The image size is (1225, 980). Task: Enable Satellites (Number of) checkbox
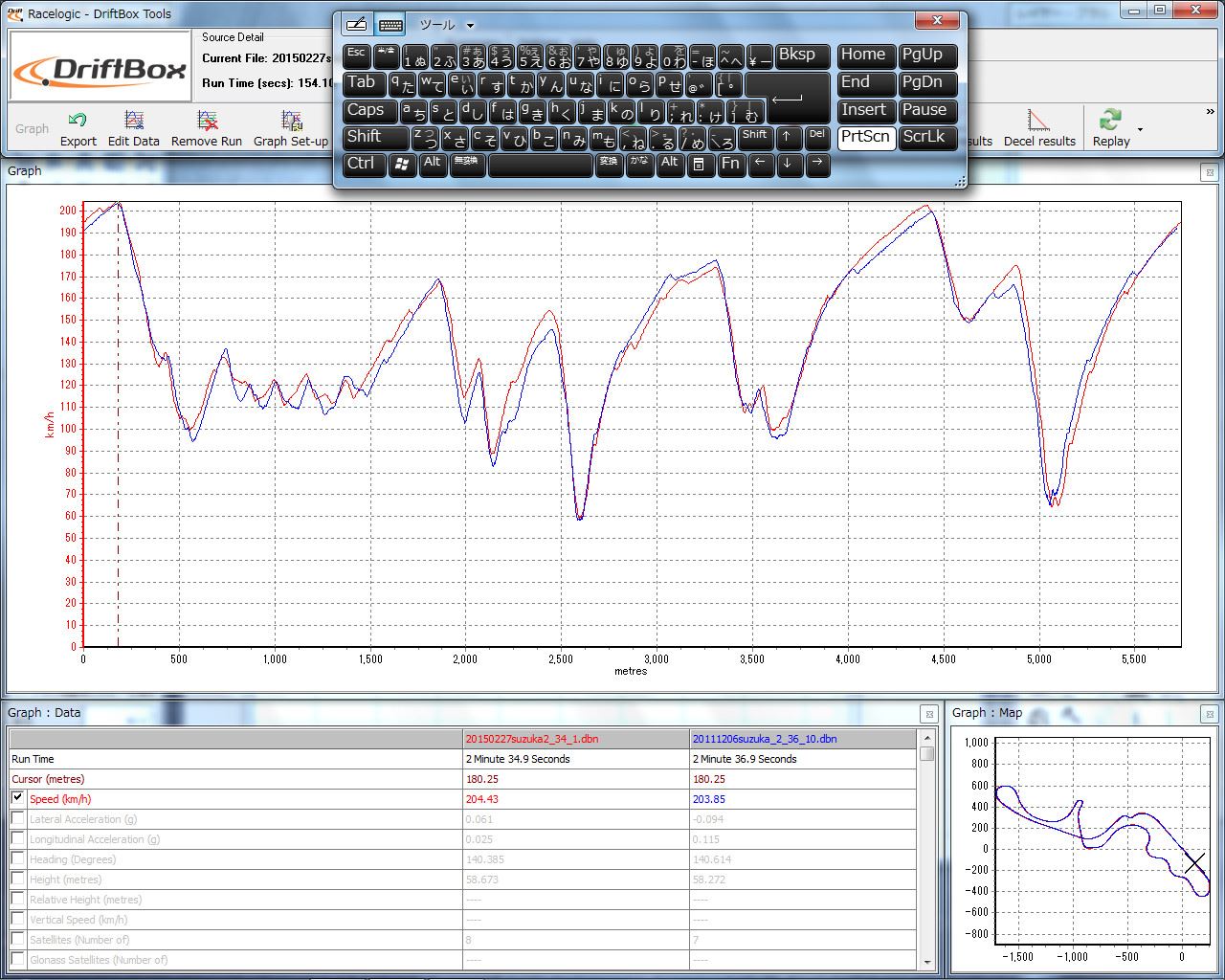click(17, 939)
